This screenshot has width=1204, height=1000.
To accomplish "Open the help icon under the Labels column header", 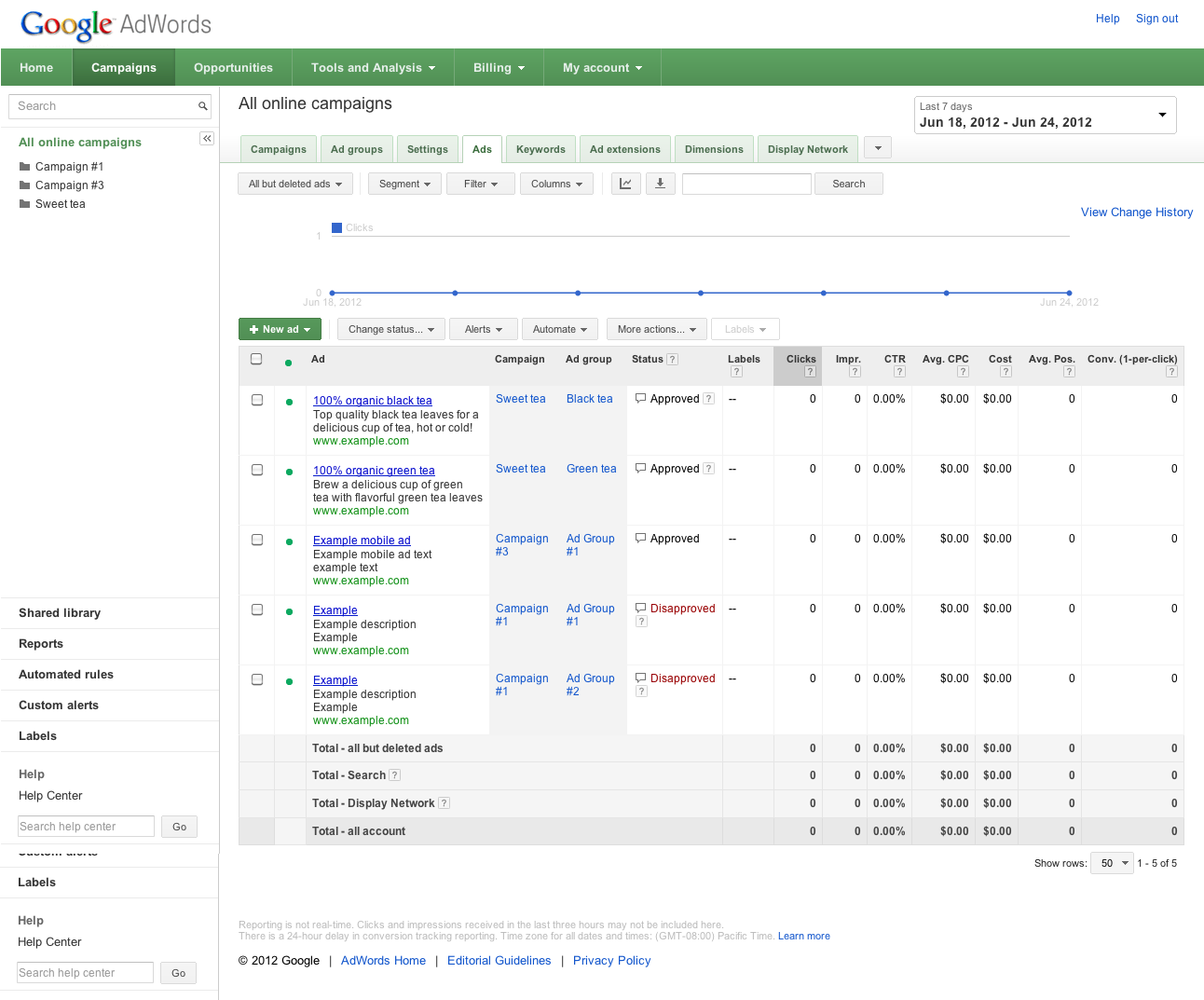I will 736,372.
